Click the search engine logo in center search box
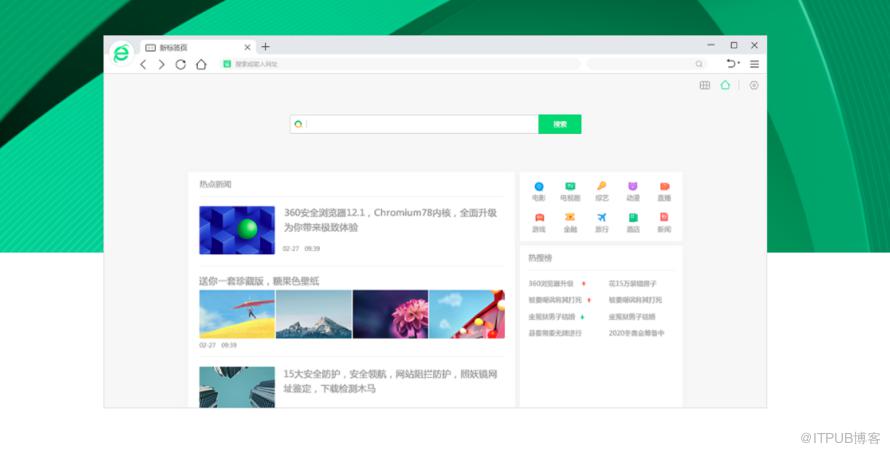 pos(298,124)
